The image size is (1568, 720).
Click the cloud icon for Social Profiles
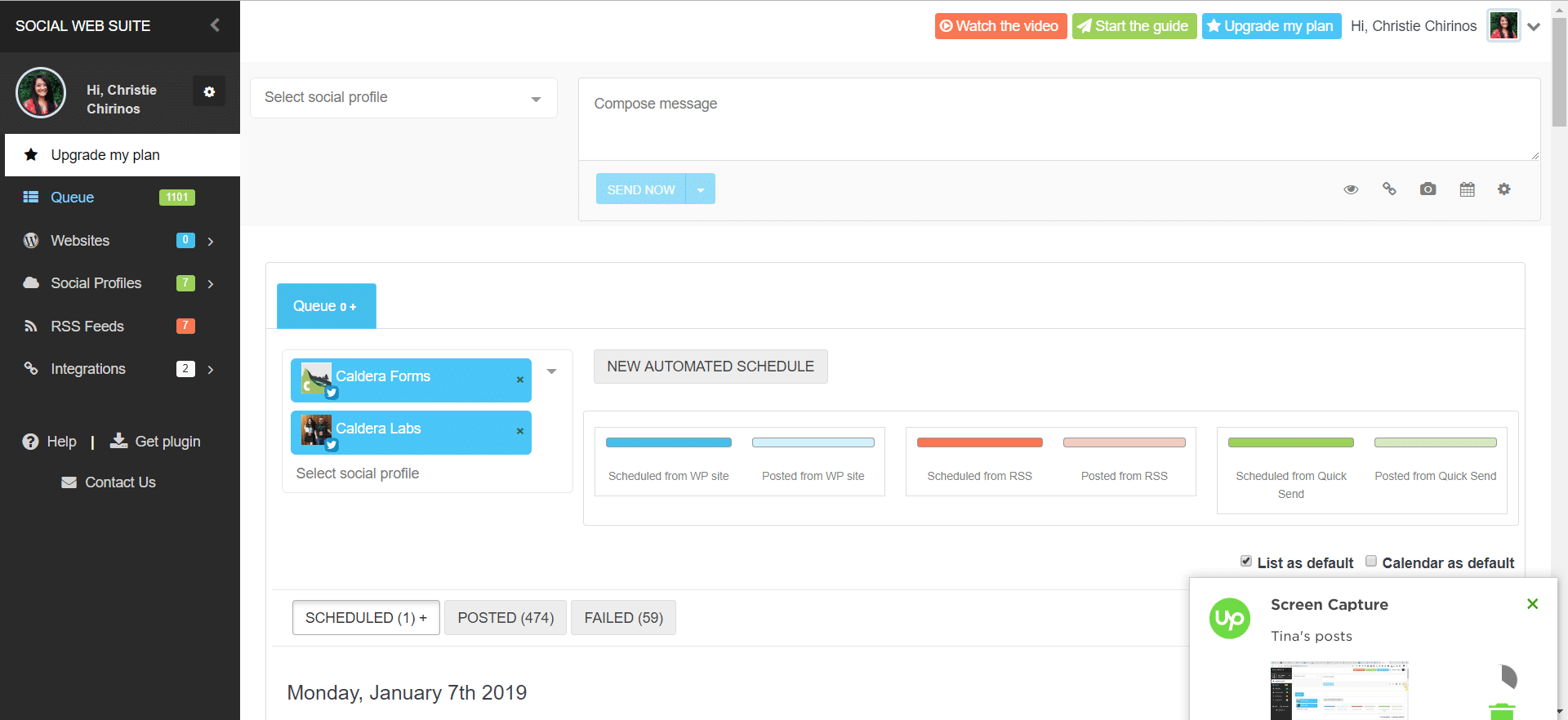31,282
